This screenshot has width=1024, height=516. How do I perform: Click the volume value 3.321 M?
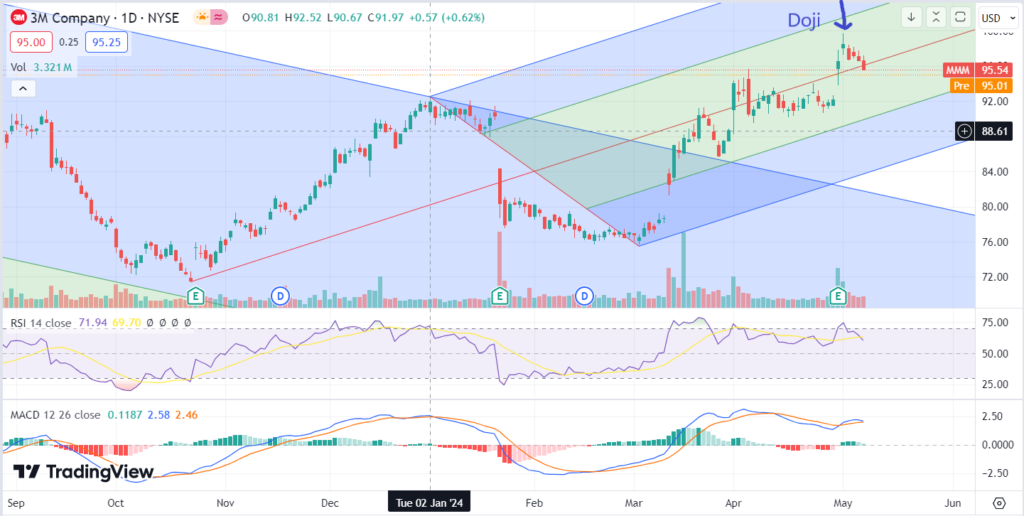pos(52,67)
